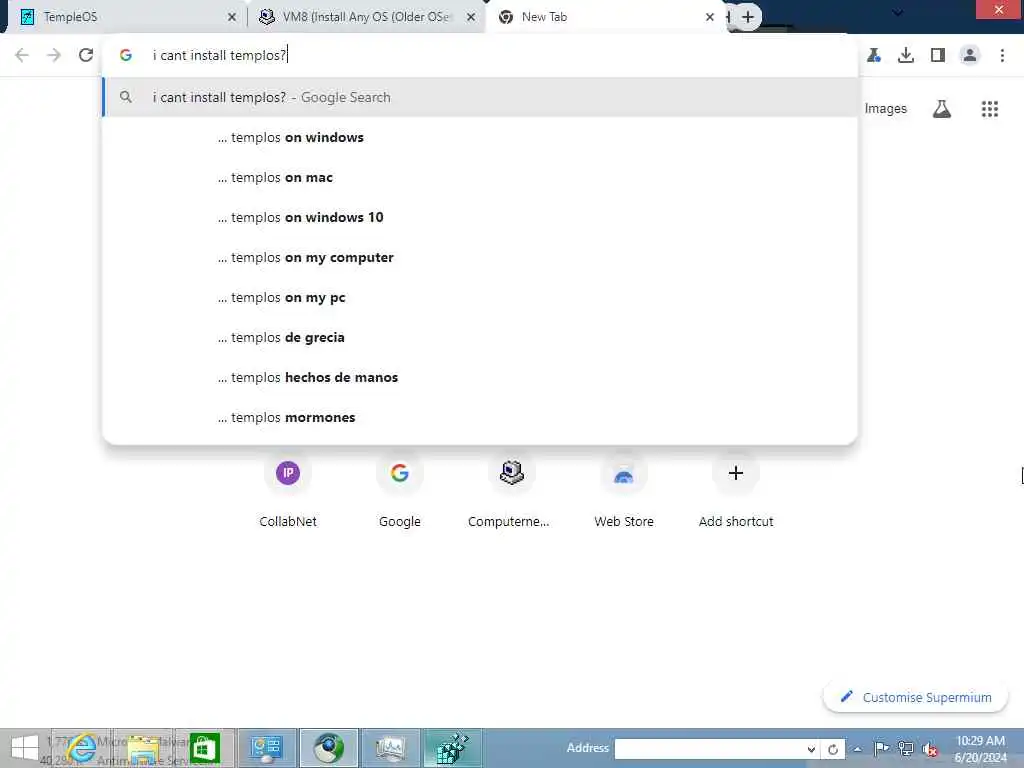Click the Add shortcut plus tile
The height and width of the screenshot is (768, 1024).
point(736,491)
